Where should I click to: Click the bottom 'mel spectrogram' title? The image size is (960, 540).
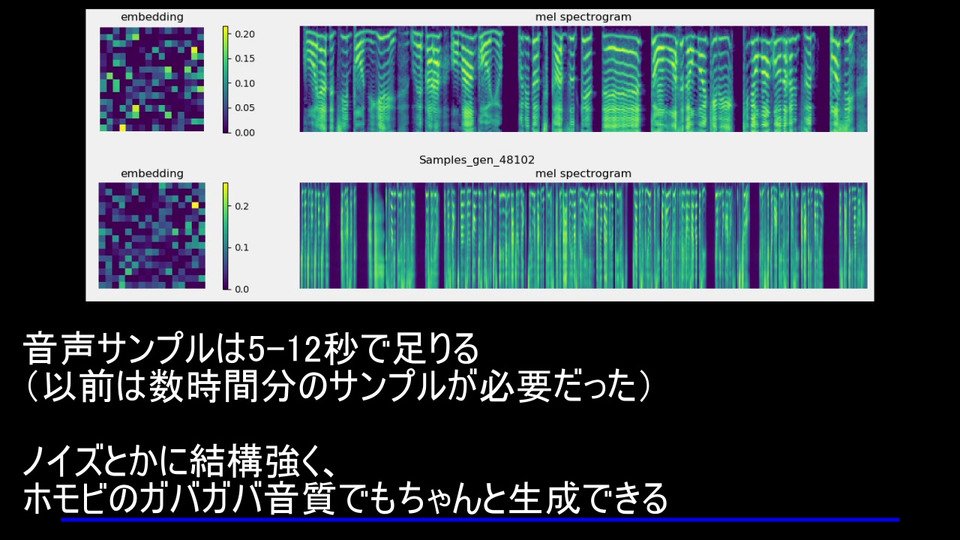[x=583, y=173]
